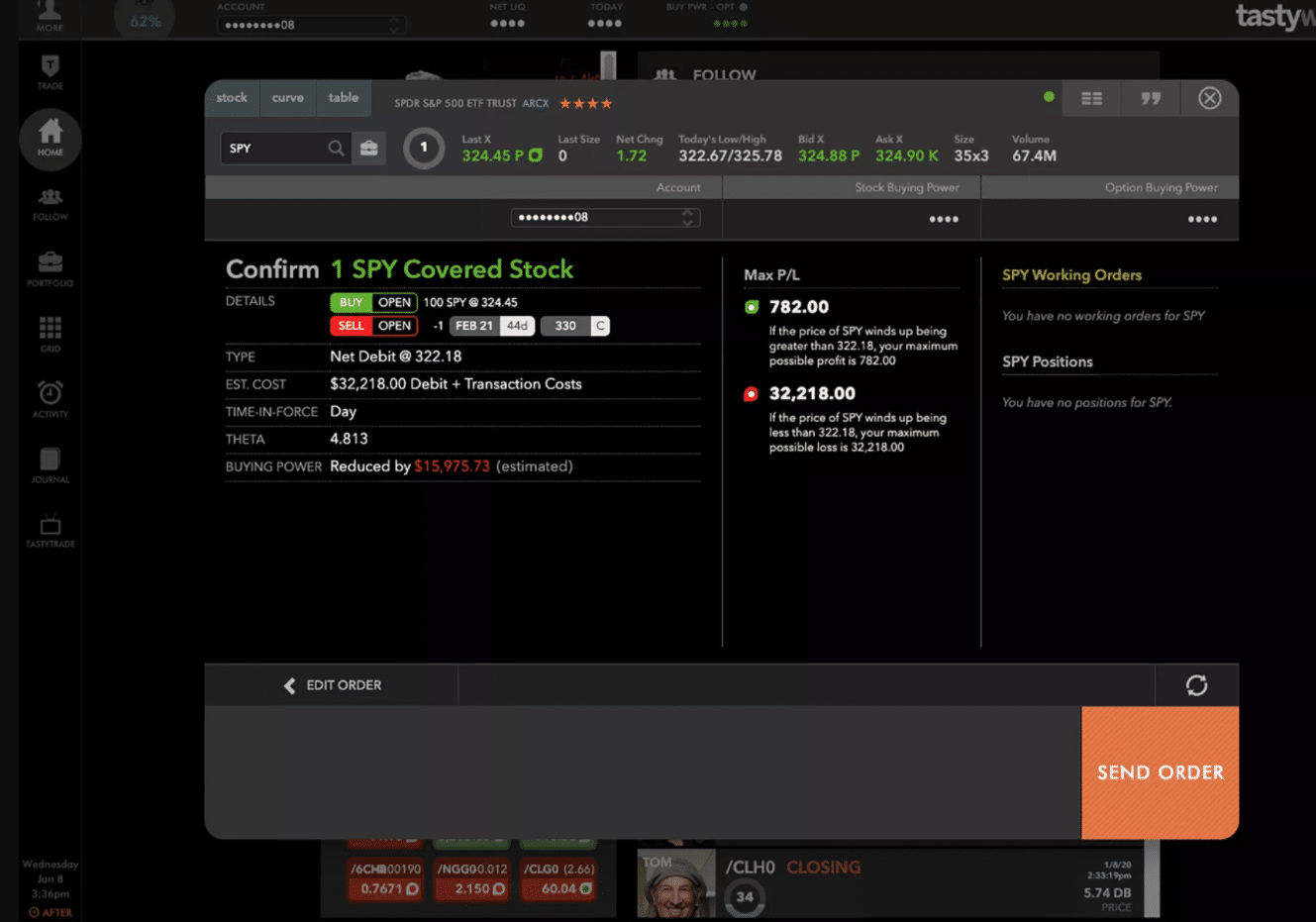
Task: Click the /6CH quote tile in the background
Action: pos(385,879)
